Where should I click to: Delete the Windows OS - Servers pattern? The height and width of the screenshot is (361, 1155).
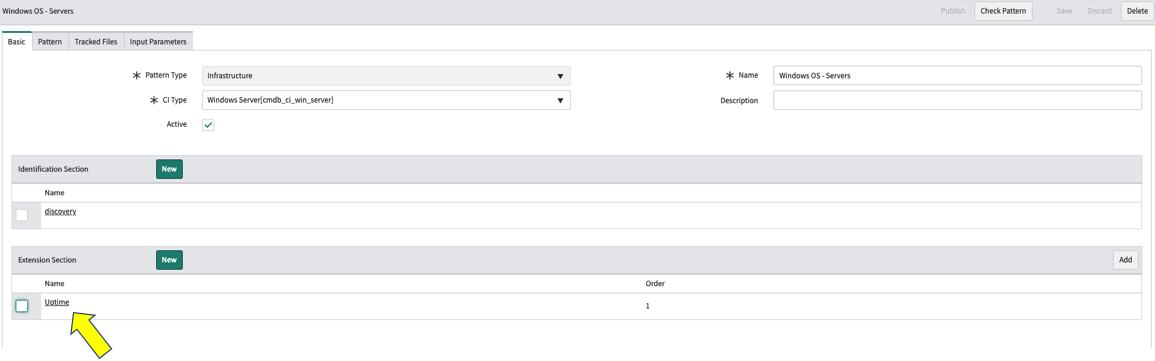tap(1137, 11)
